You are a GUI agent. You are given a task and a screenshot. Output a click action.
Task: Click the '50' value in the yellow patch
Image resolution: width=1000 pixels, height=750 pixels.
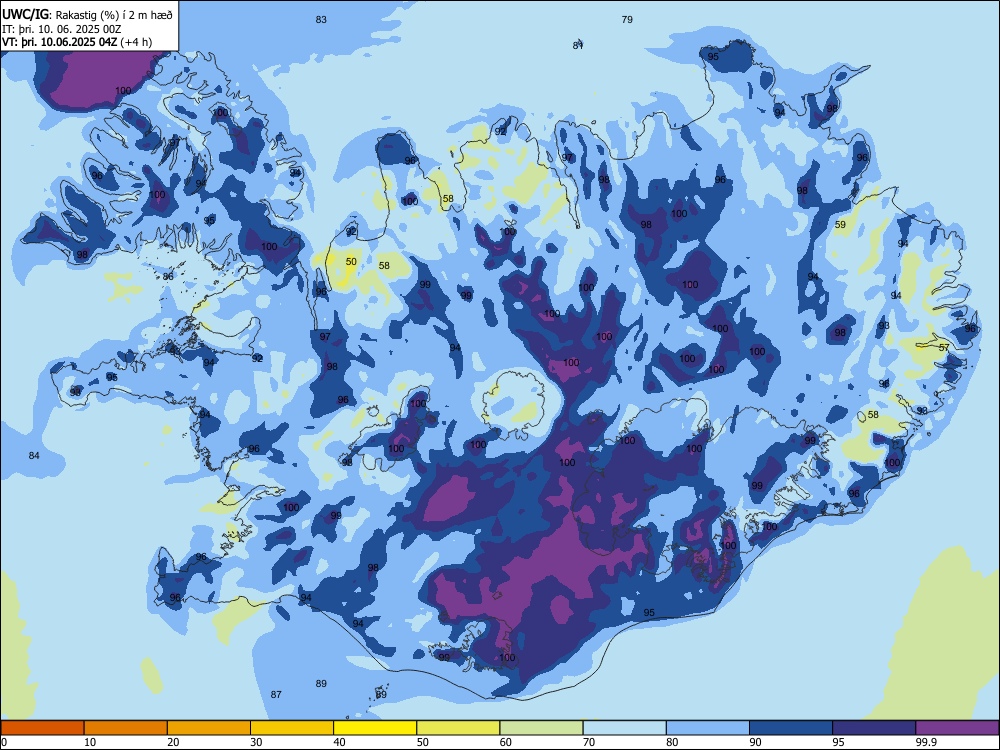click(x=351, y=261)
